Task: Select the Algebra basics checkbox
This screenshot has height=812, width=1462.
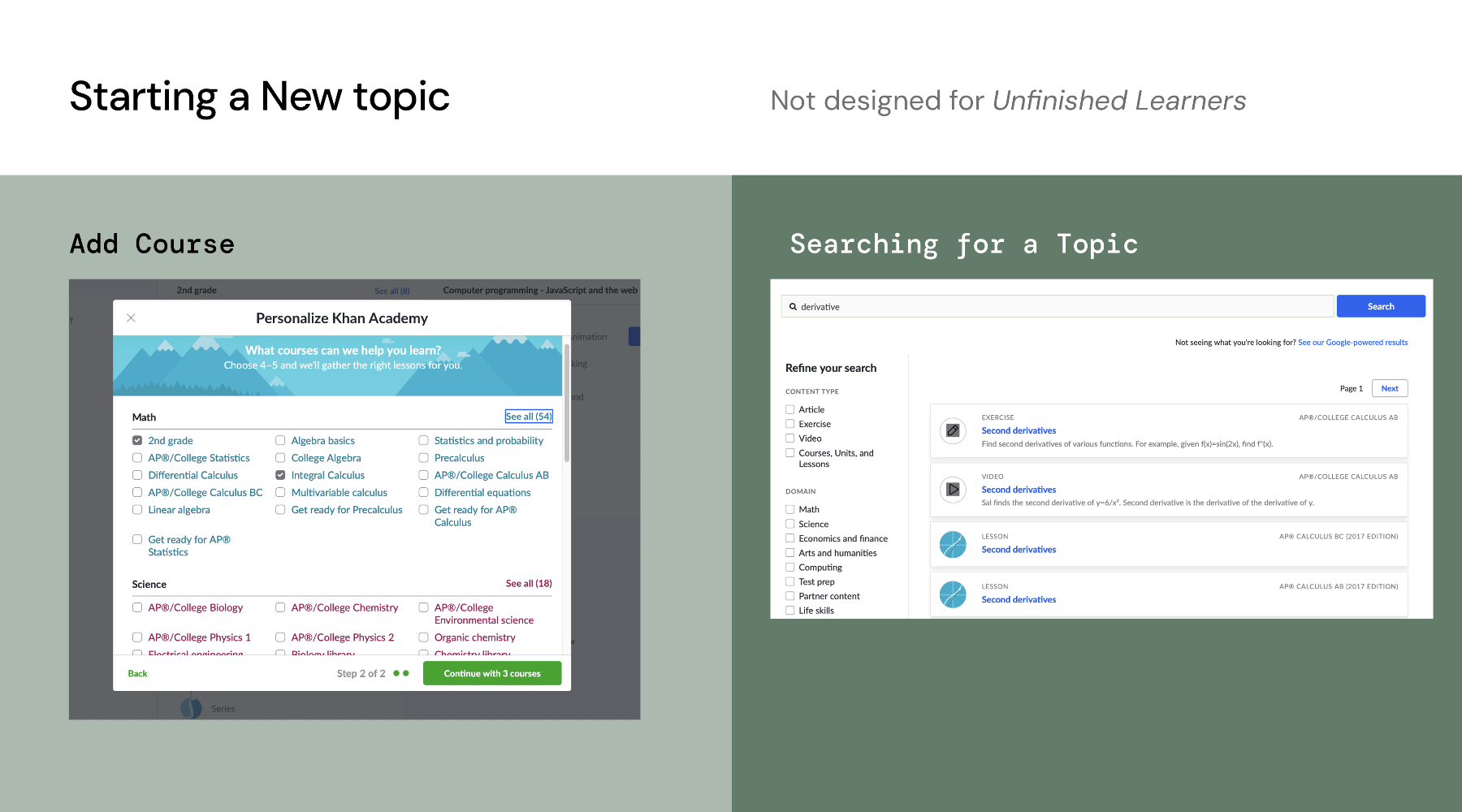Action: pos(280,440)
